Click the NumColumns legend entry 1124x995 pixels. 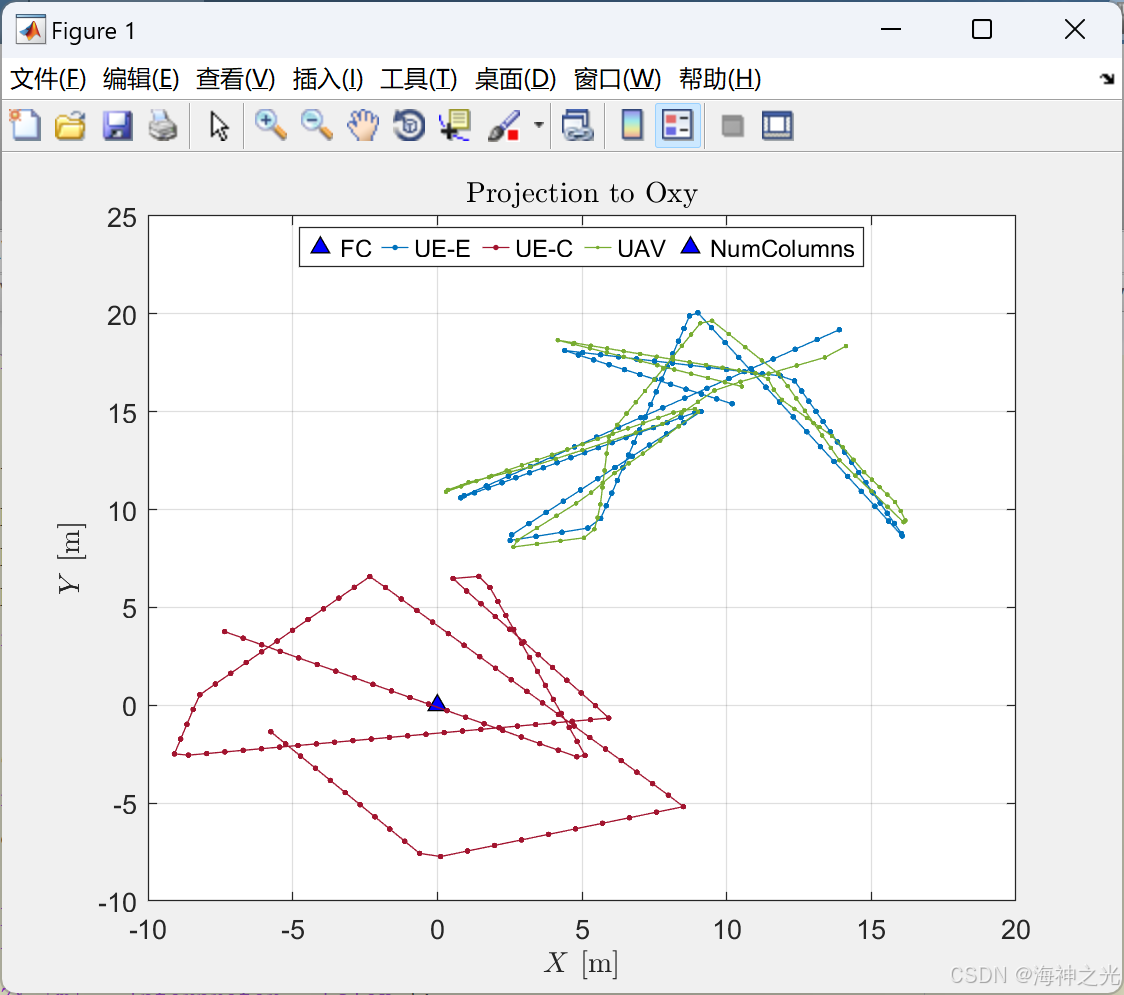[x=767, y=248]
